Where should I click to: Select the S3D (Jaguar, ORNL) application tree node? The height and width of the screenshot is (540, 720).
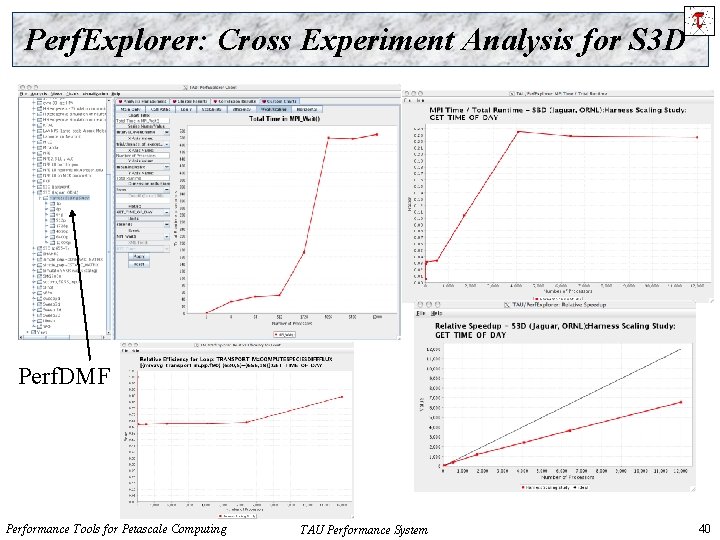pyautogui.click(x=60, y=192)
